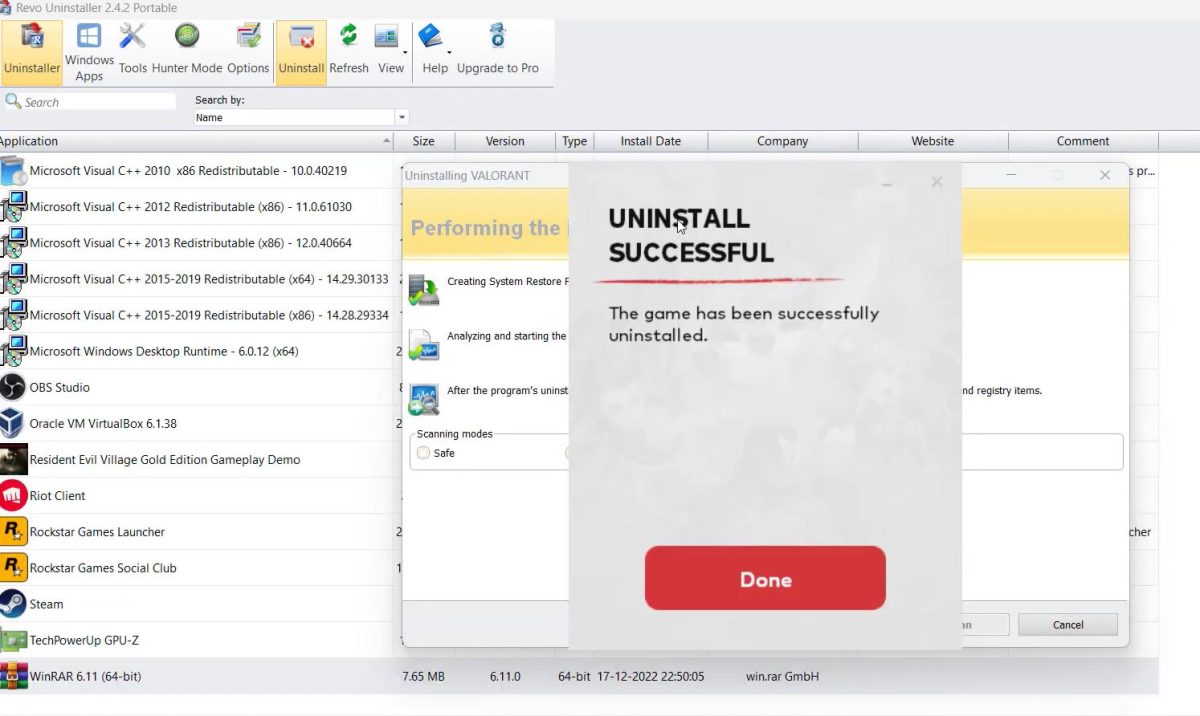Click the Search input field
The height and width of the screenshot is (716, 1200).
click(98, 102)
